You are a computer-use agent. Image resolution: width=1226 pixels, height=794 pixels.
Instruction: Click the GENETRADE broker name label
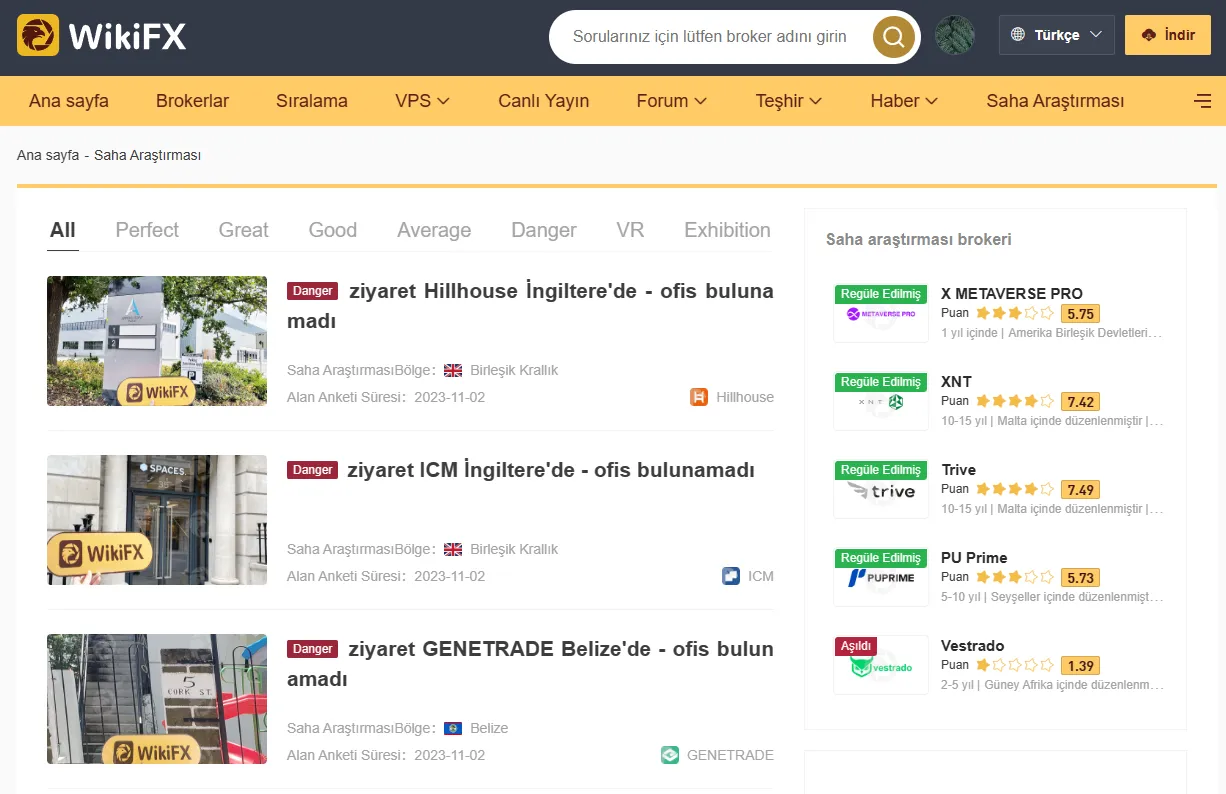tap(730, 755)
